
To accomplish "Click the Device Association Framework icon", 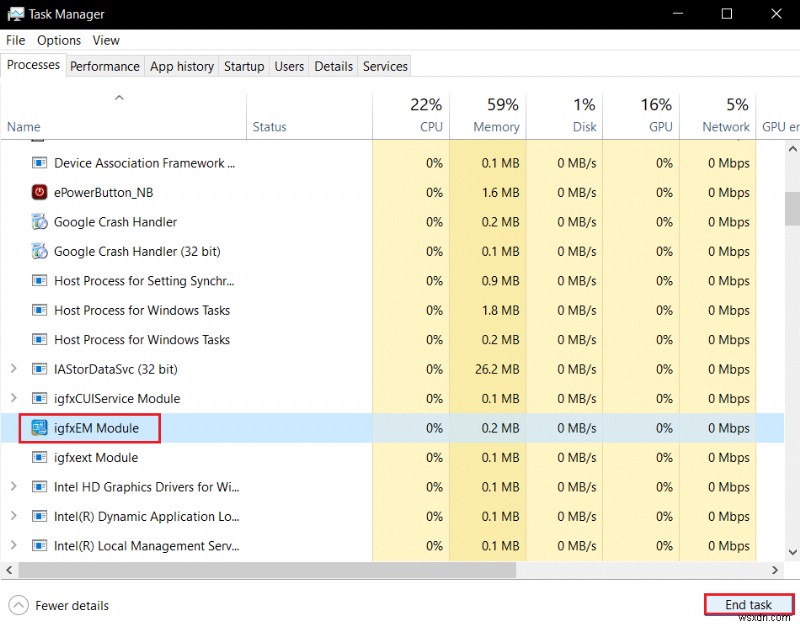I will [38, 163].
